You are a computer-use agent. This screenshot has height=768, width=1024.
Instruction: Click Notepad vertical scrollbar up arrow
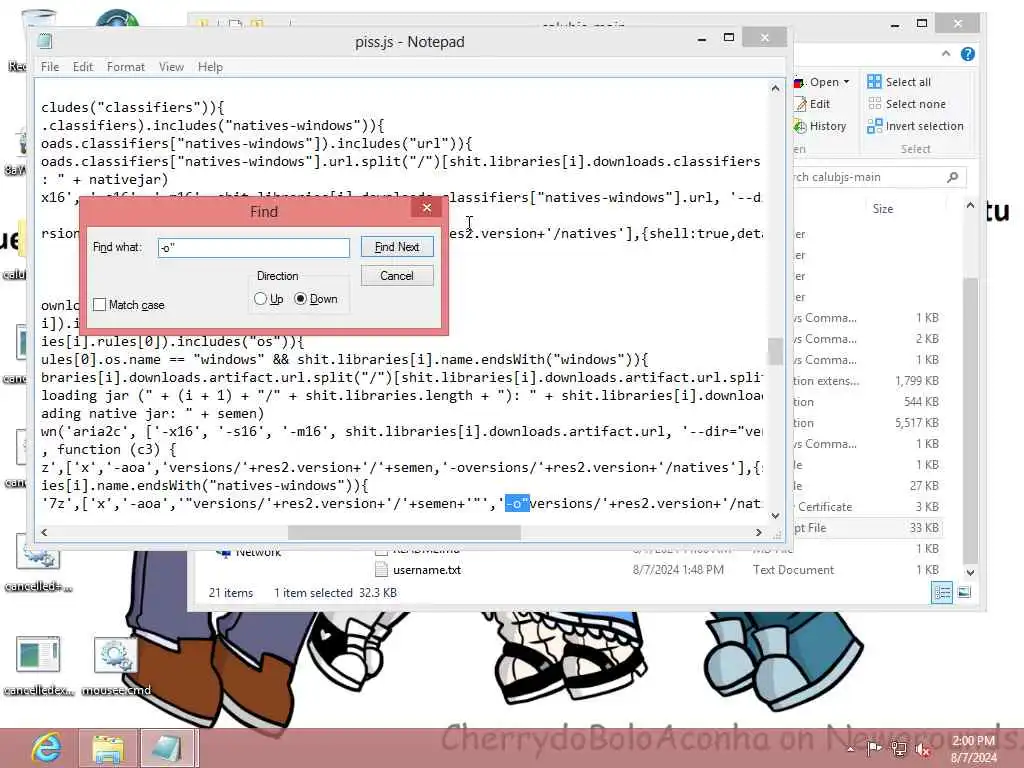click(x=775, y=88)
